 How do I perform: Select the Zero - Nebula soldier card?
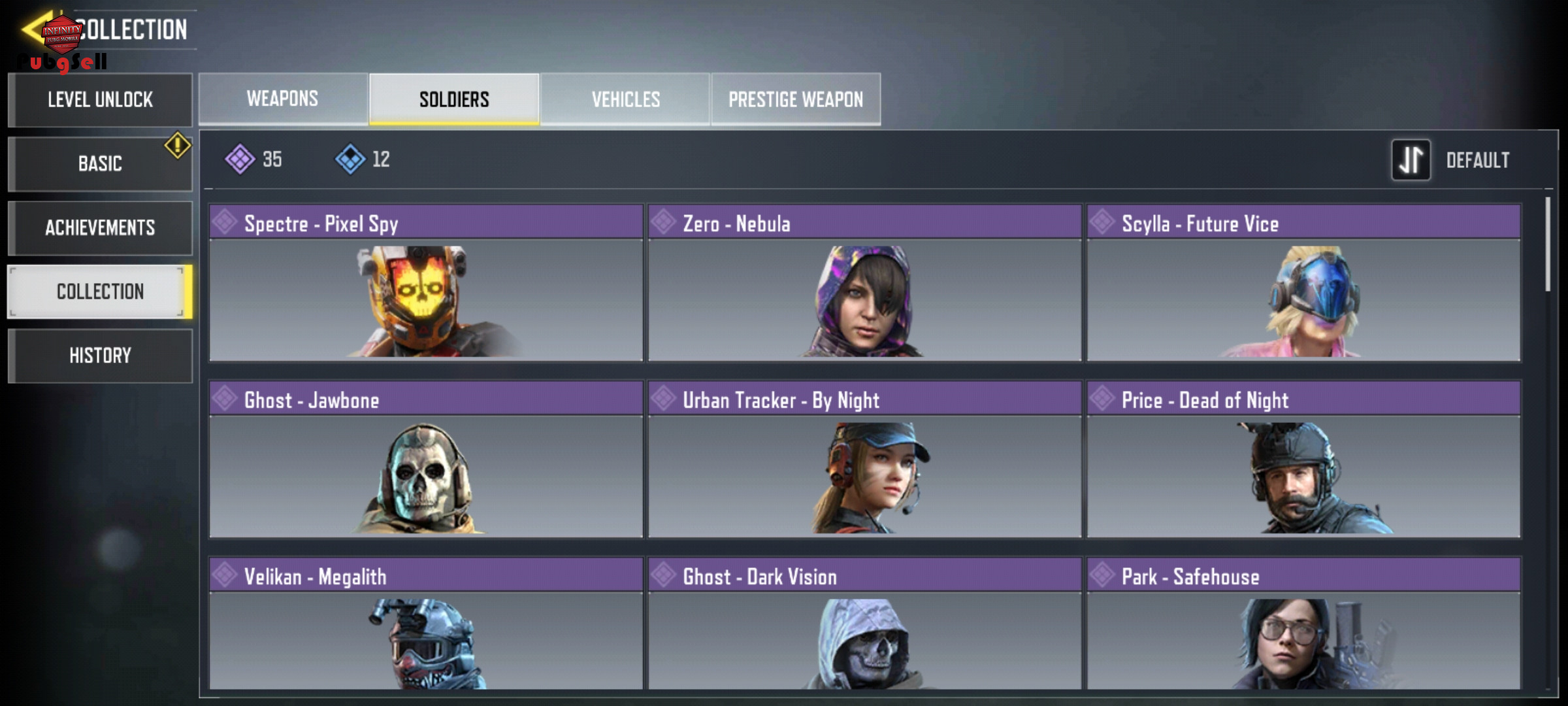(x=865, y=282)
